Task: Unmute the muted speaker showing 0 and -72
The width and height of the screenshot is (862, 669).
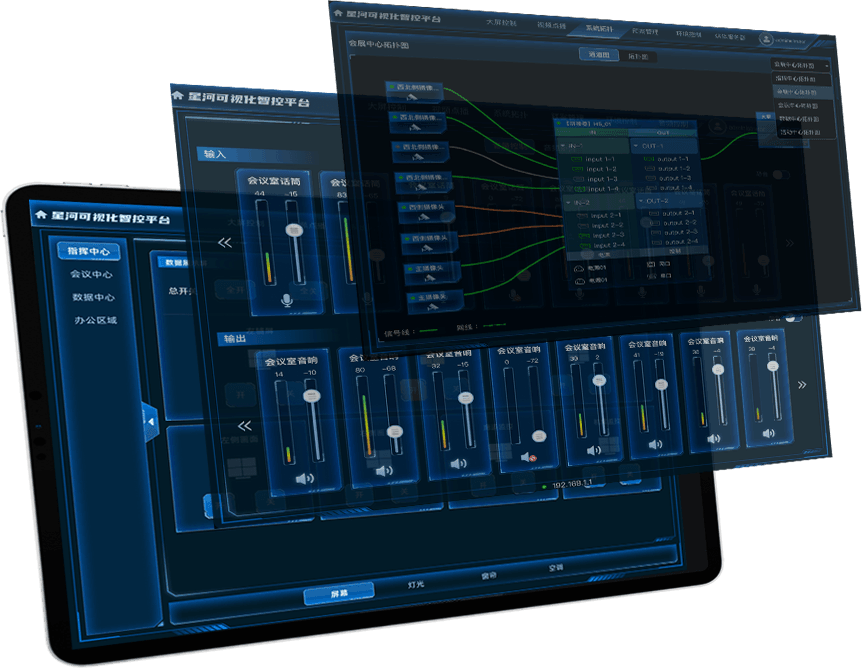Action: [528, 457]
